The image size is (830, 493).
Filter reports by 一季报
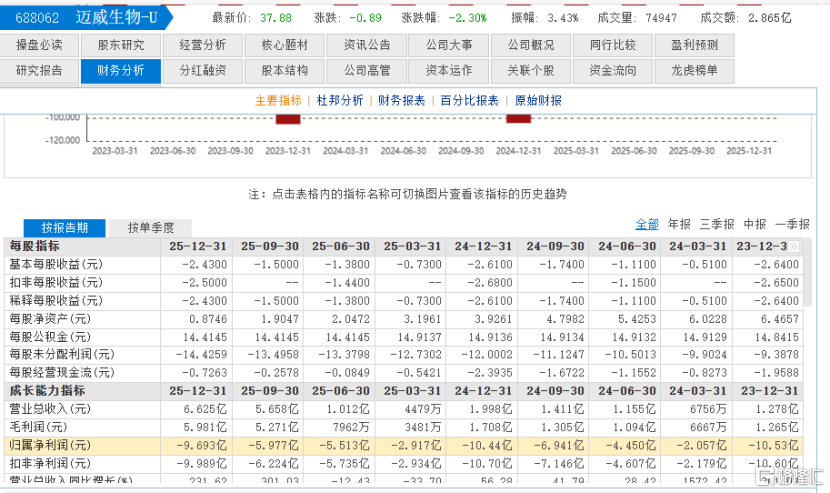(792, 225)
